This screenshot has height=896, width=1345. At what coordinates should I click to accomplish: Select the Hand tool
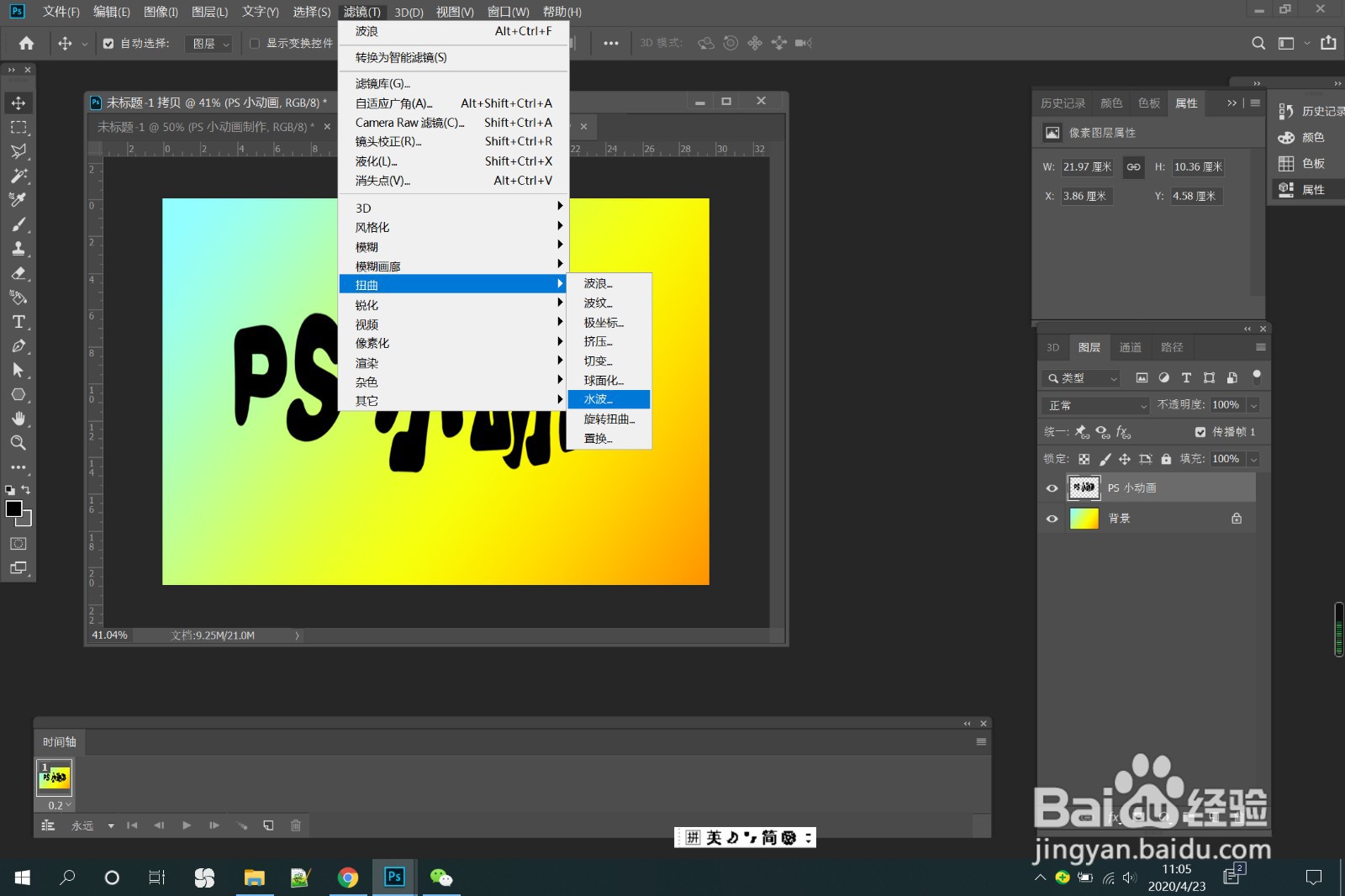point(18,419)
